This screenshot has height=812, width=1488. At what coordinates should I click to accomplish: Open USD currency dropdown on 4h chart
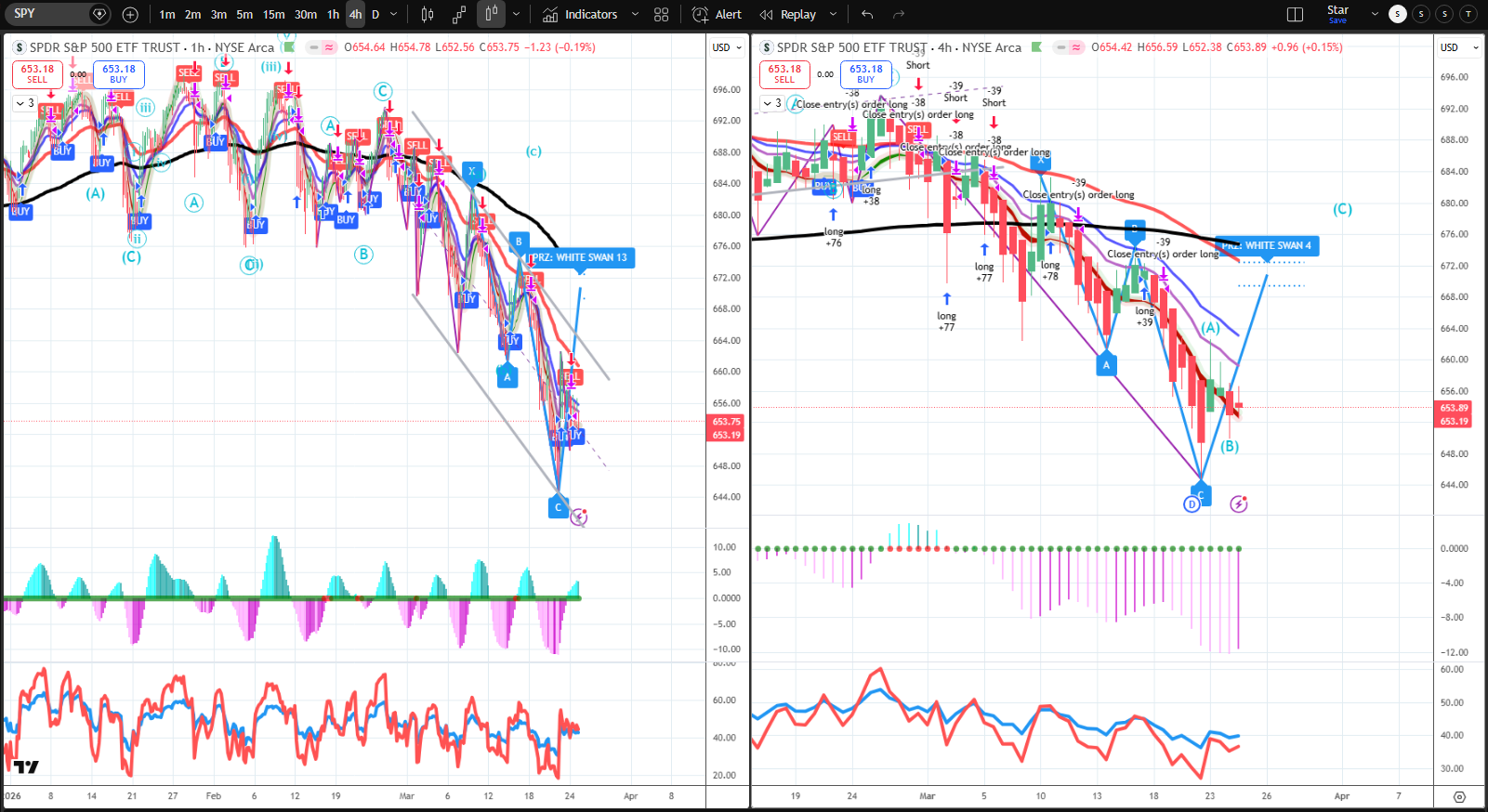point(1460,47)
